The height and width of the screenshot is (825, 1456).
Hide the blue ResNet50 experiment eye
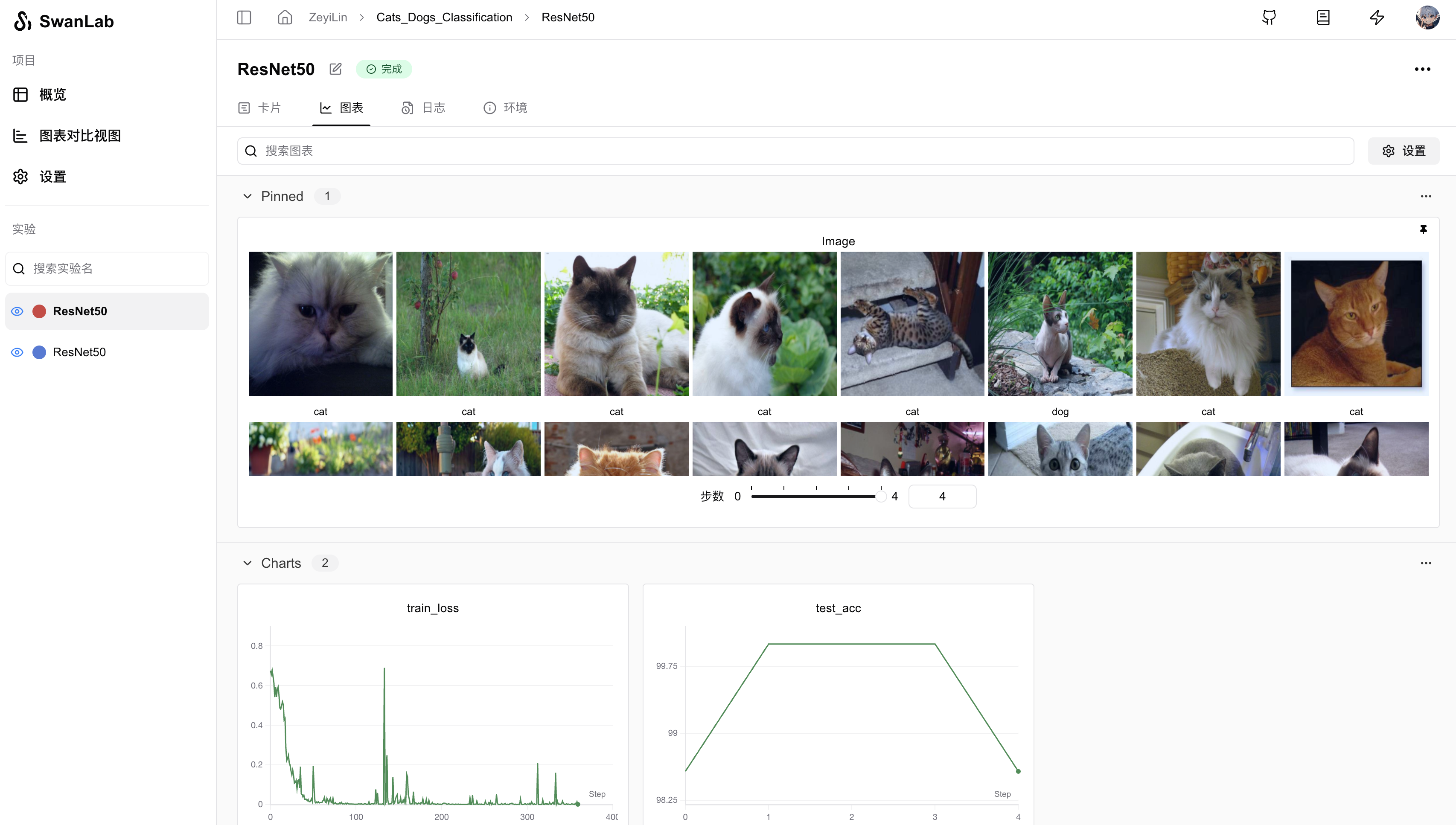pyautogui.click(x=17, y=352)
